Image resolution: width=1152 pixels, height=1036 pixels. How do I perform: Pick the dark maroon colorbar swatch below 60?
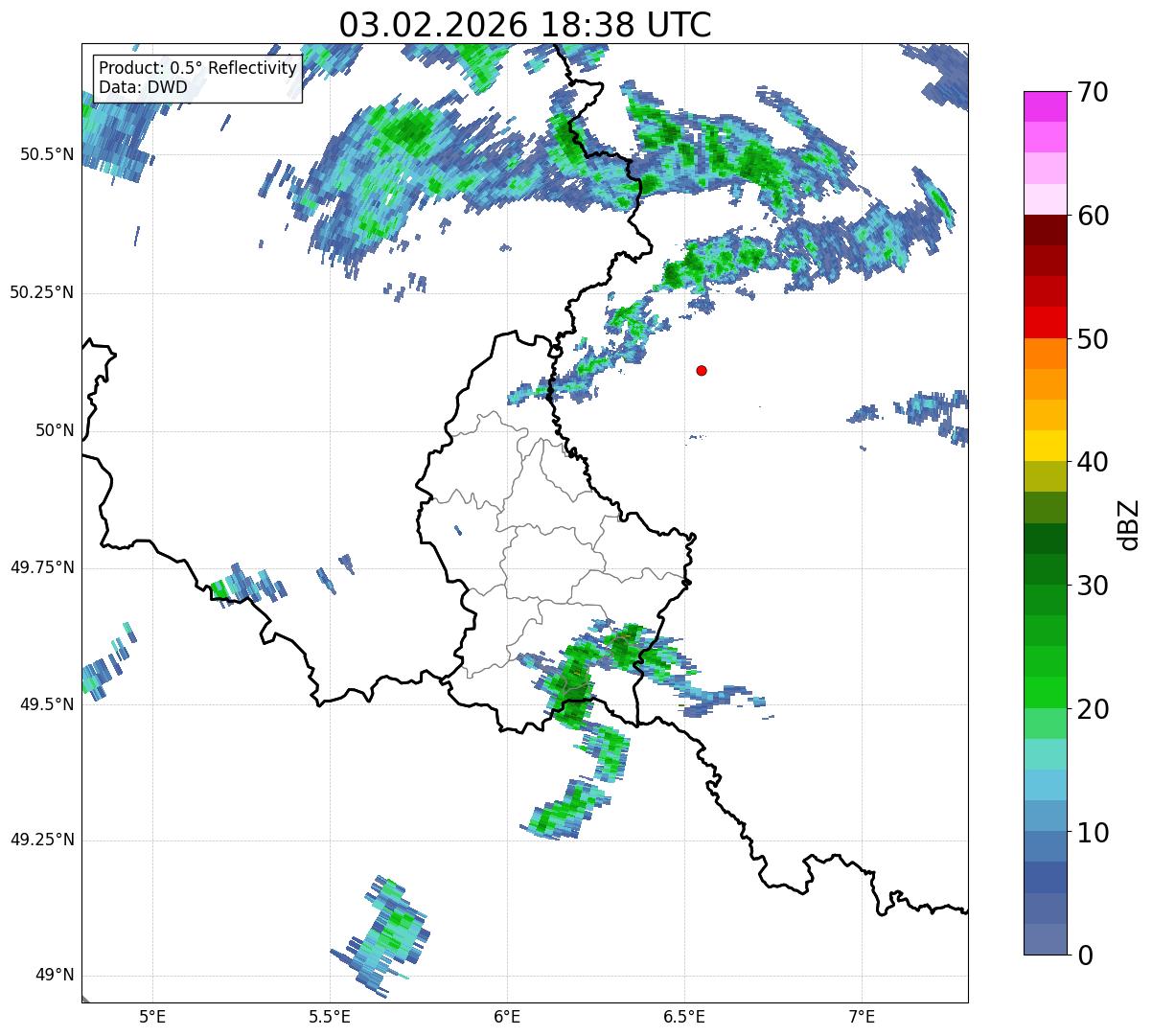[1046, 231]
